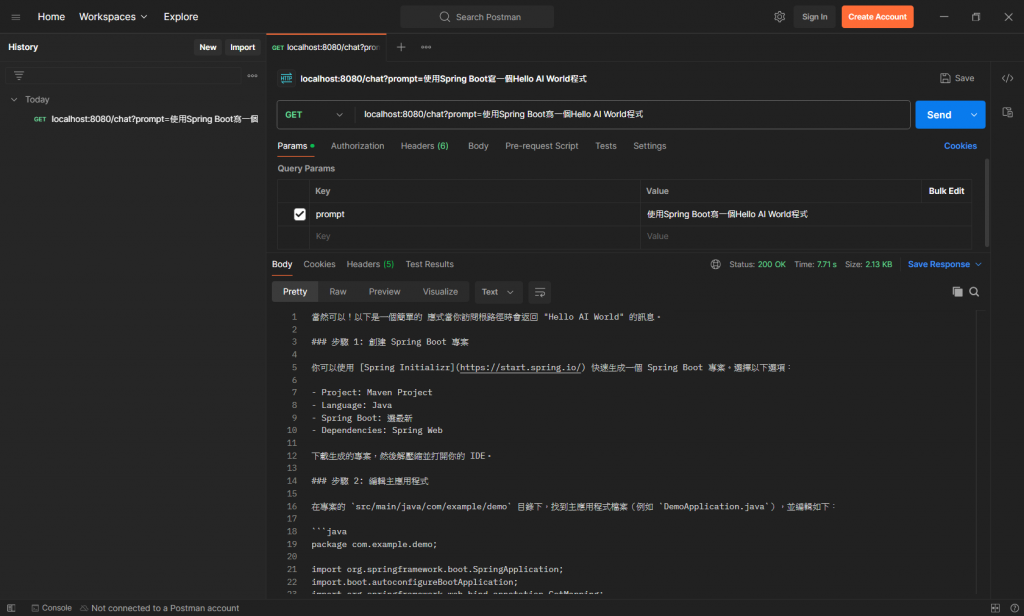Switch to the Authorization tab

[x=357, y=146]
